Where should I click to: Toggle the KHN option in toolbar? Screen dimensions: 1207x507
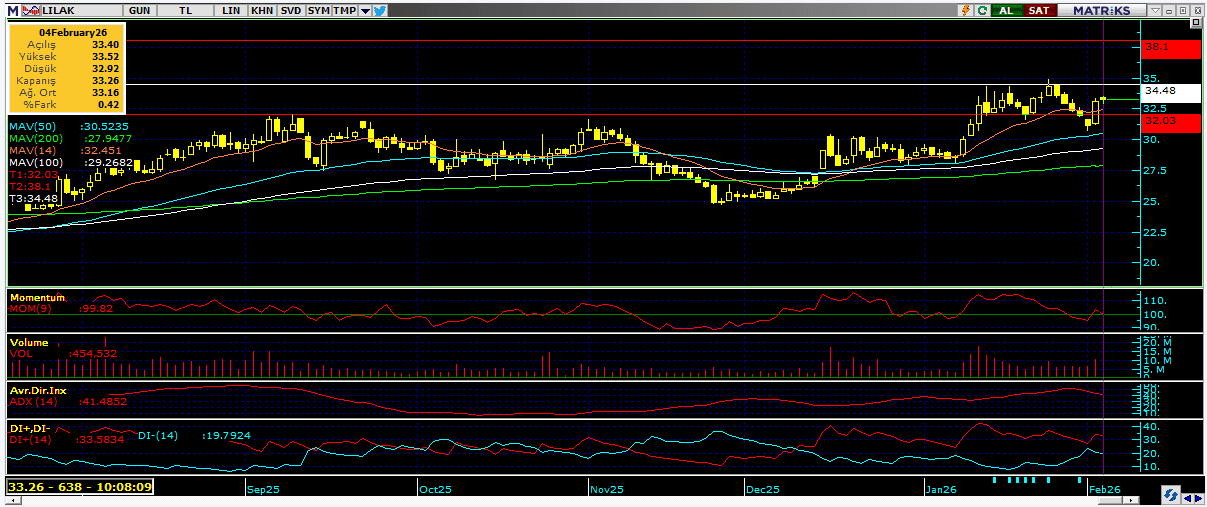pyautogui.click(x=262, y=10)
